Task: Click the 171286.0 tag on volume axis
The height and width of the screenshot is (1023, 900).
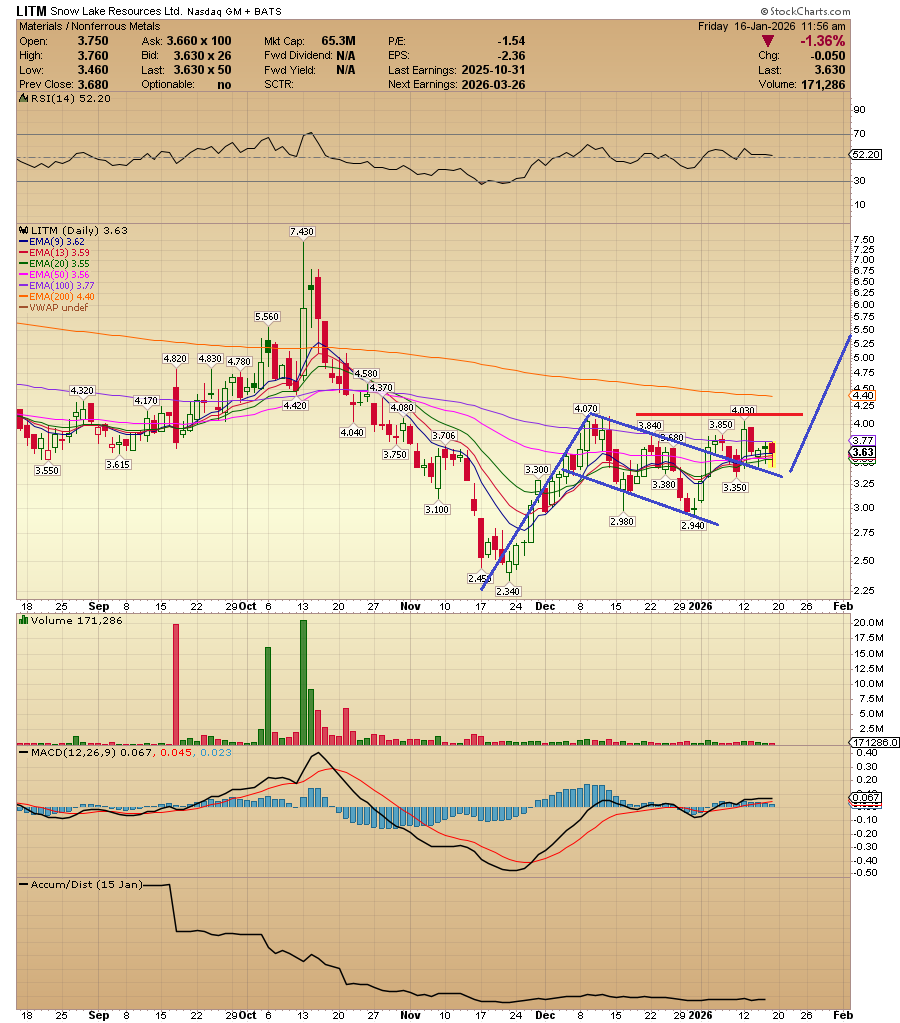Action: coord(875,742)
